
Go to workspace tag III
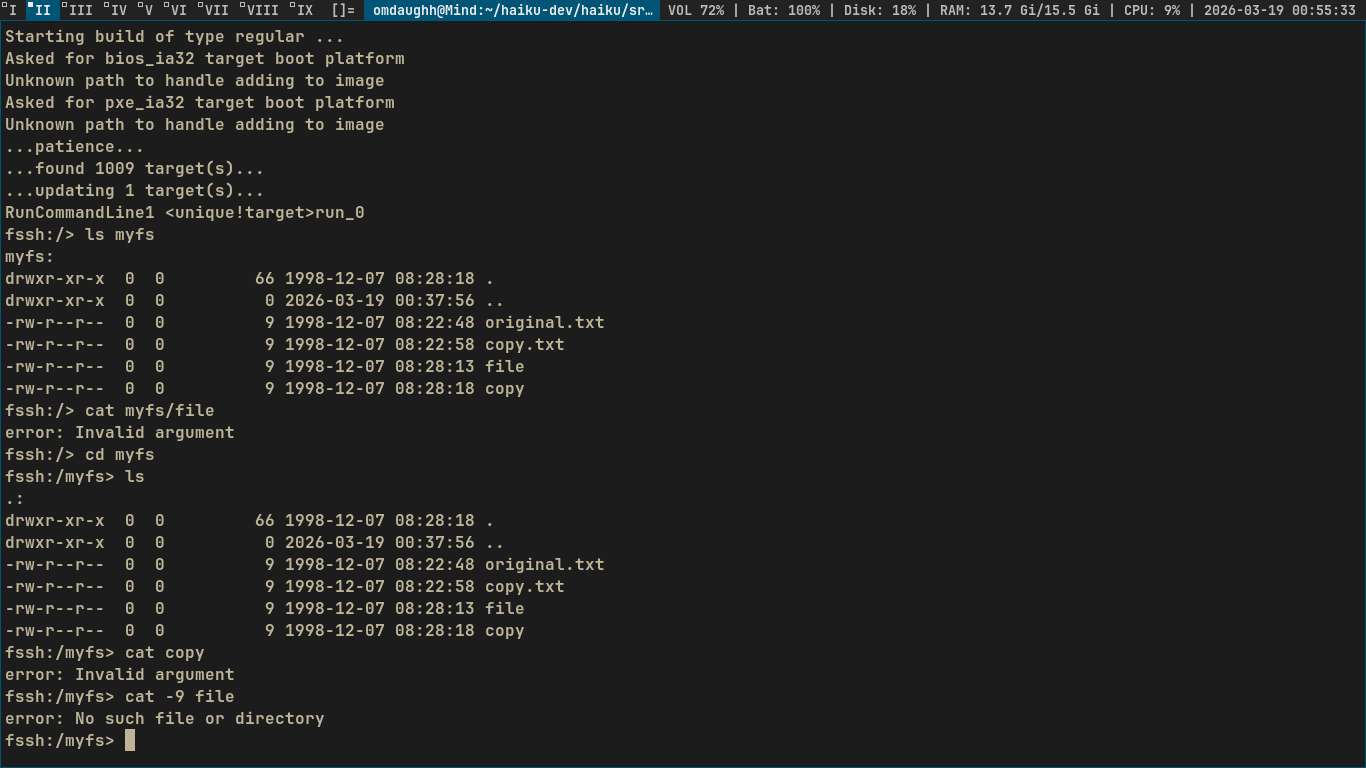79,10
